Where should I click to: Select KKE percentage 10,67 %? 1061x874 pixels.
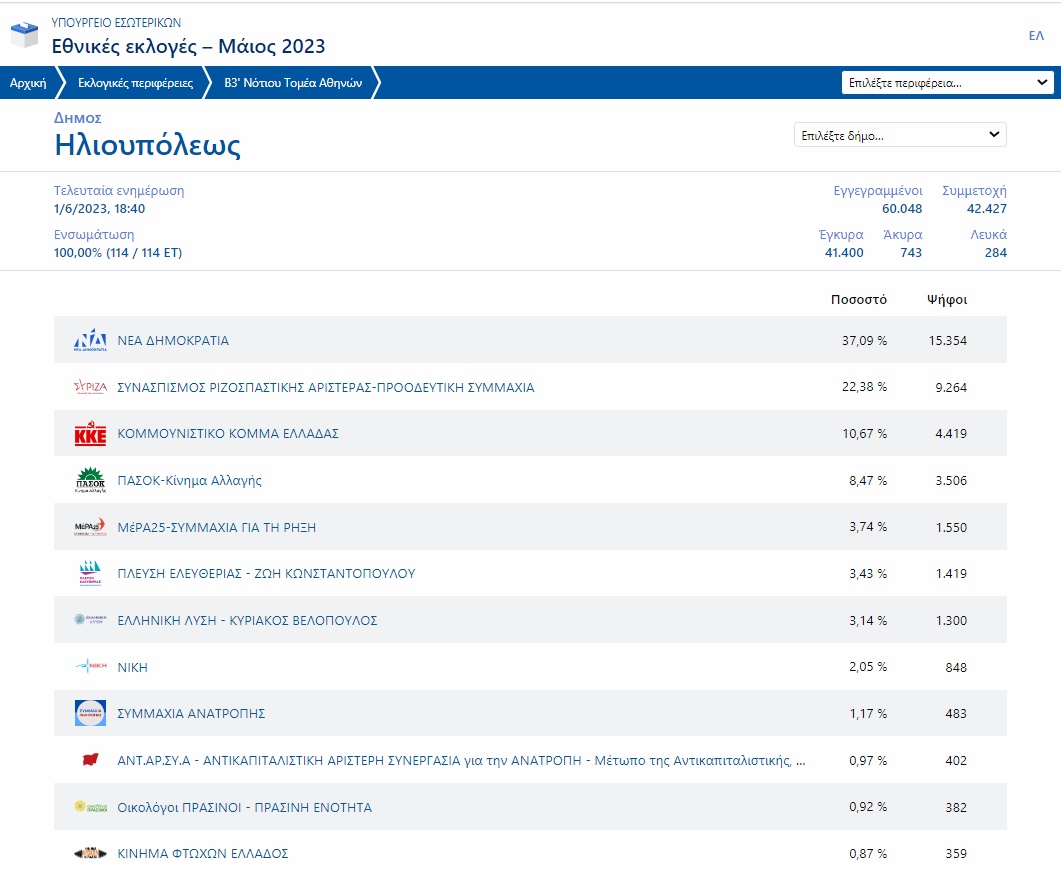[x=864, y=434]
